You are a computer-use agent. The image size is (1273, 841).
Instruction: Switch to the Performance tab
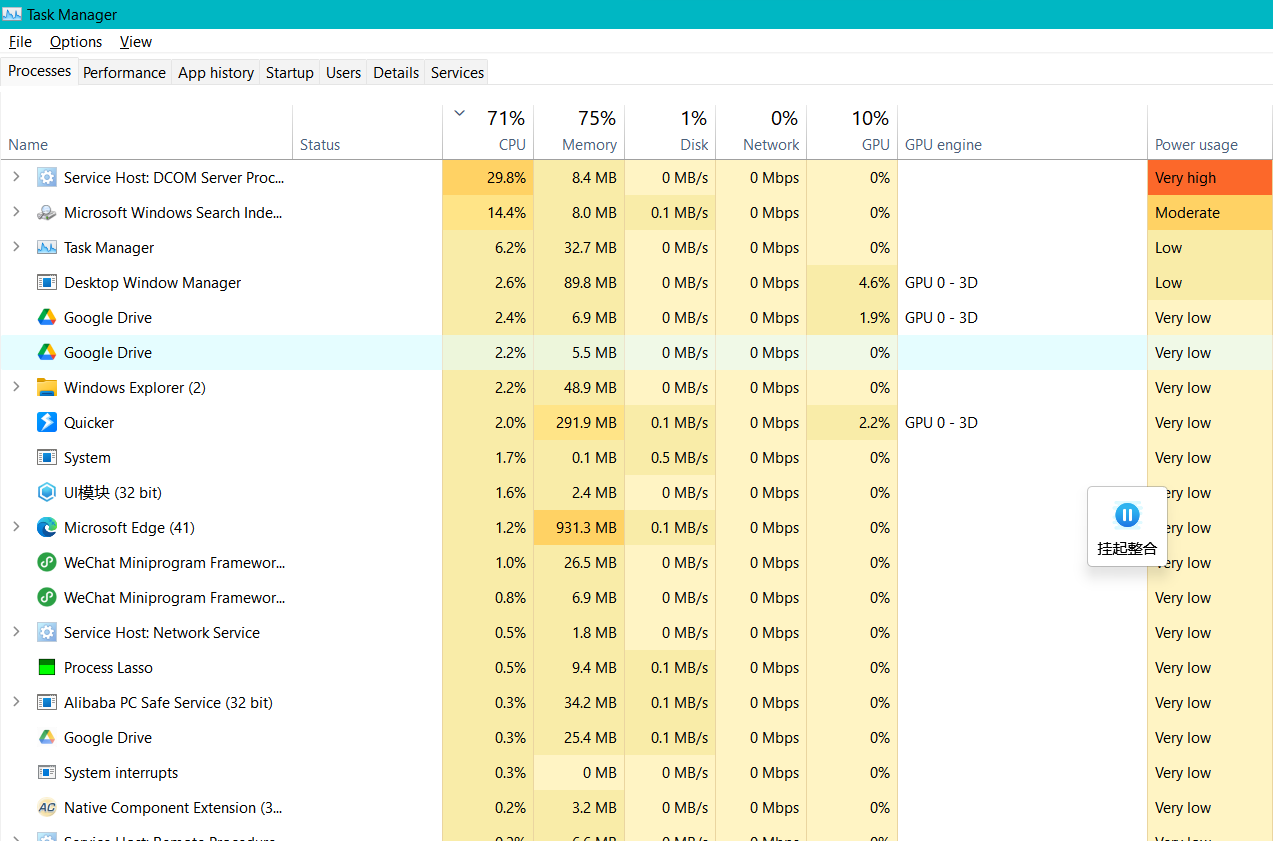point(124,73)
